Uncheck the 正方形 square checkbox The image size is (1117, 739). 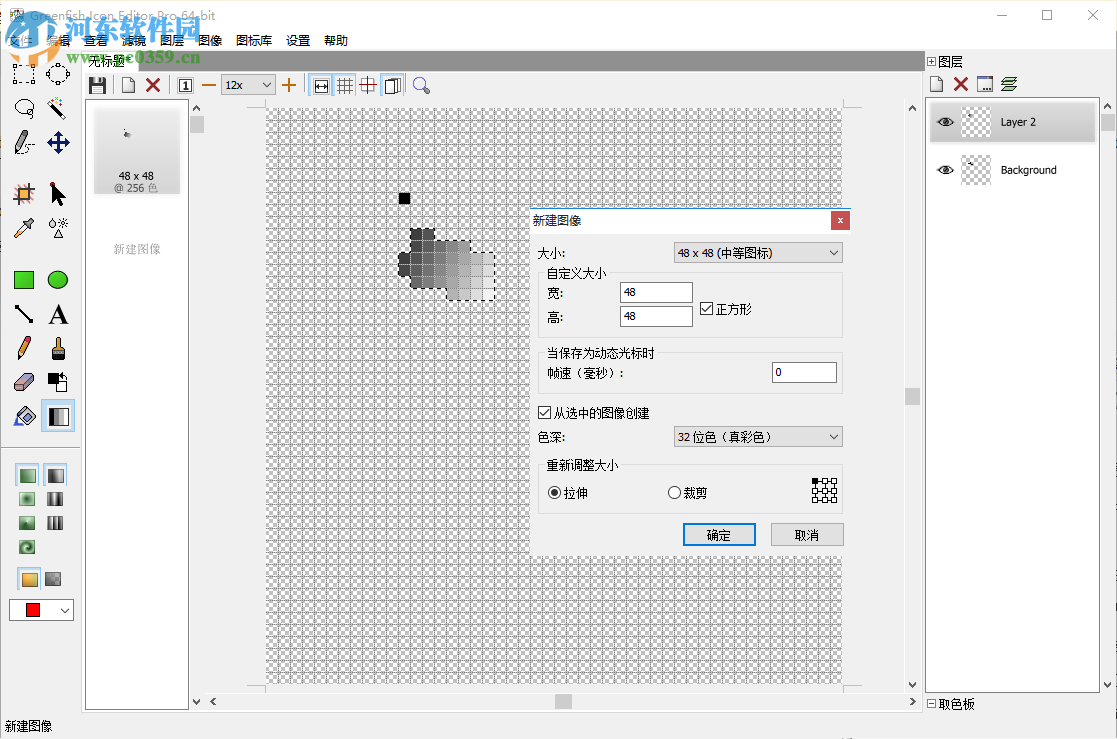click(x=707, y=308)
